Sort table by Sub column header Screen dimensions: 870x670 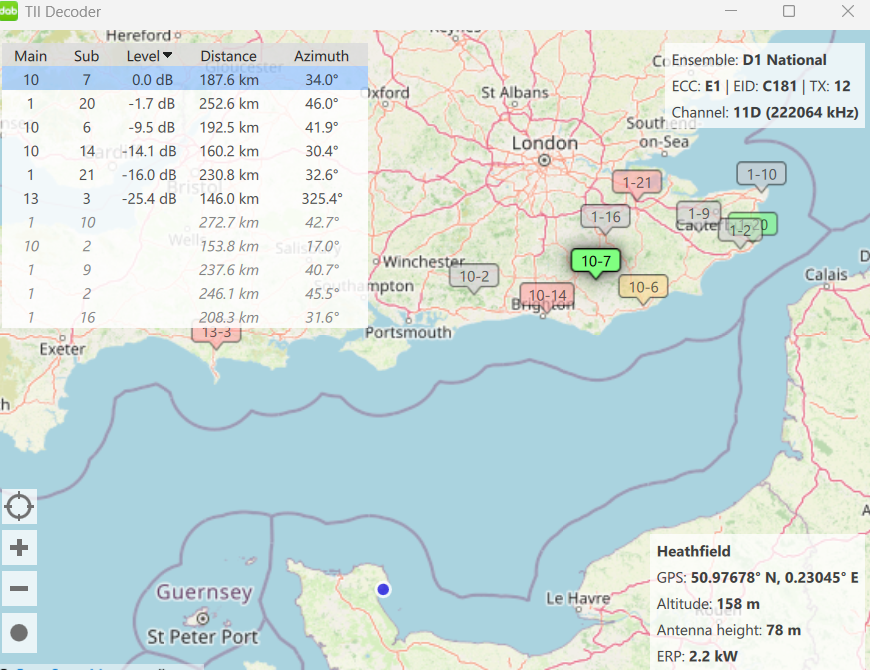click(87, 56)
